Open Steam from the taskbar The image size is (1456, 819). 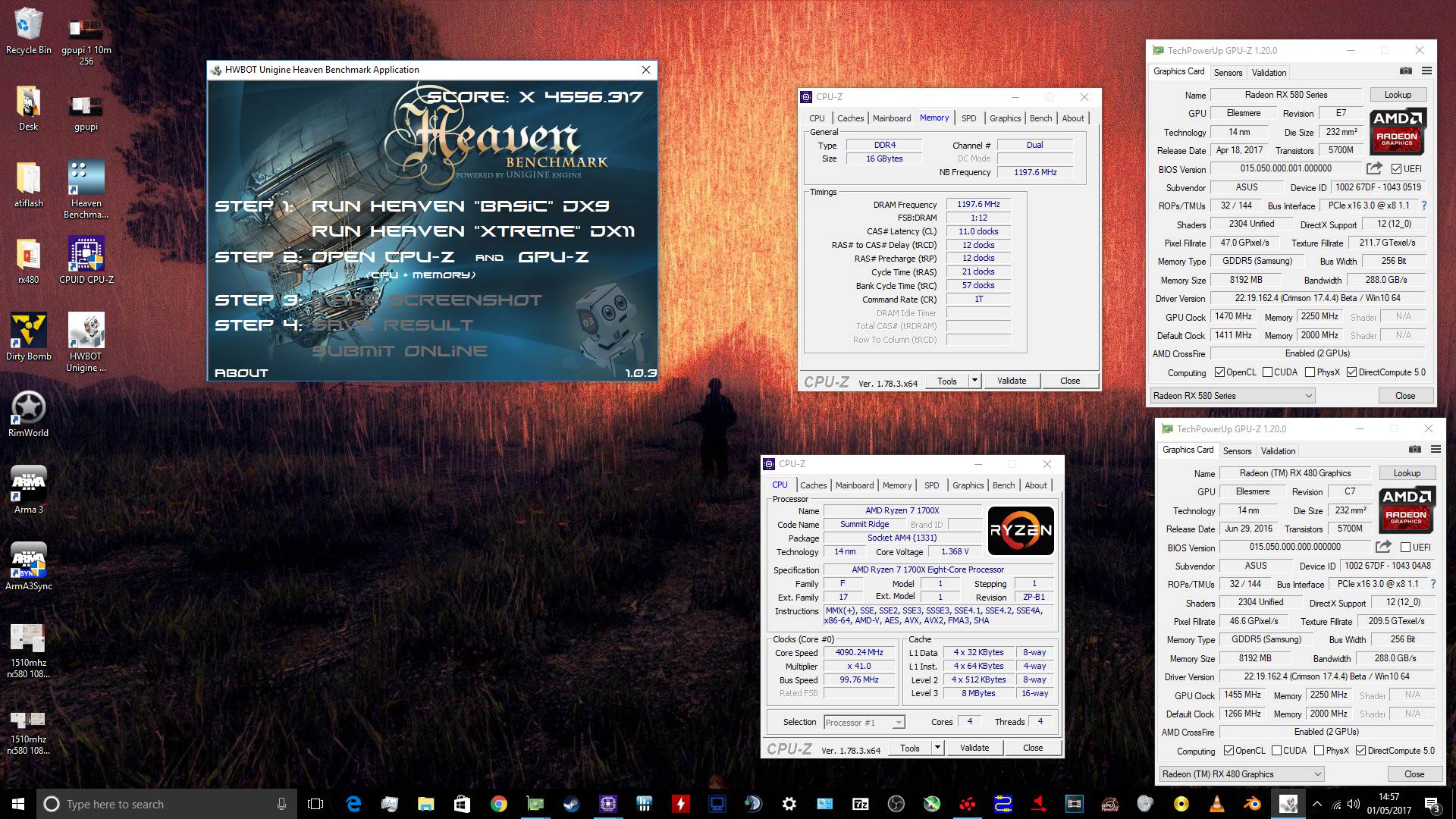[571, 804]
